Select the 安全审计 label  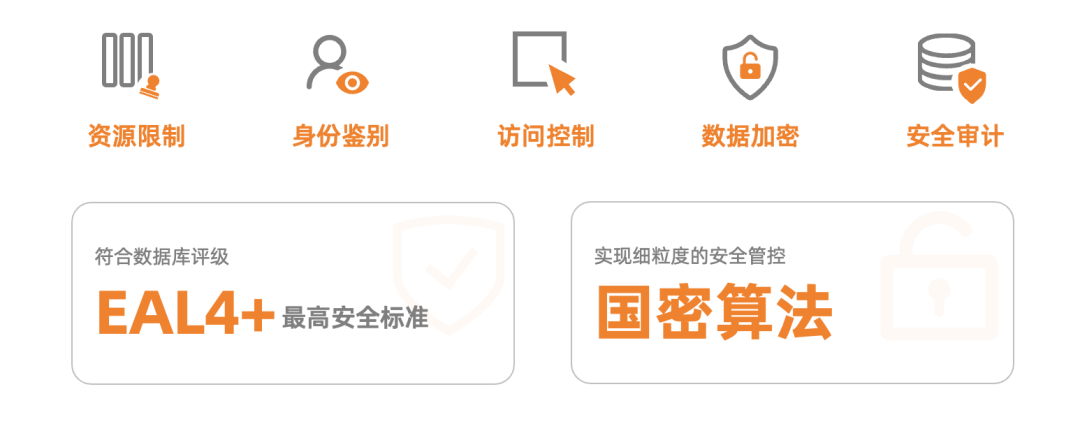pyautogui.click(x=955, y=136)
